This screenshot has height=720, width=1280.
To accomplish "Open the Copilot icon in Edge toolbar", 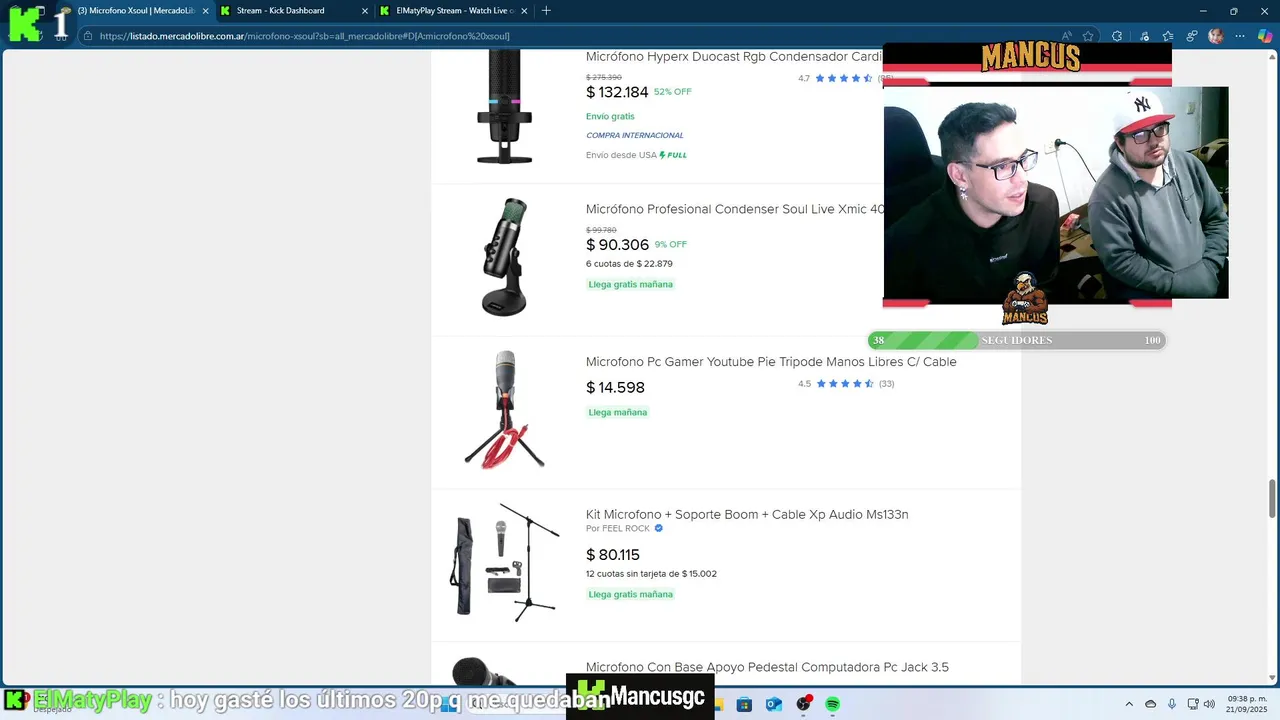I will click(x=1263, y=36).
